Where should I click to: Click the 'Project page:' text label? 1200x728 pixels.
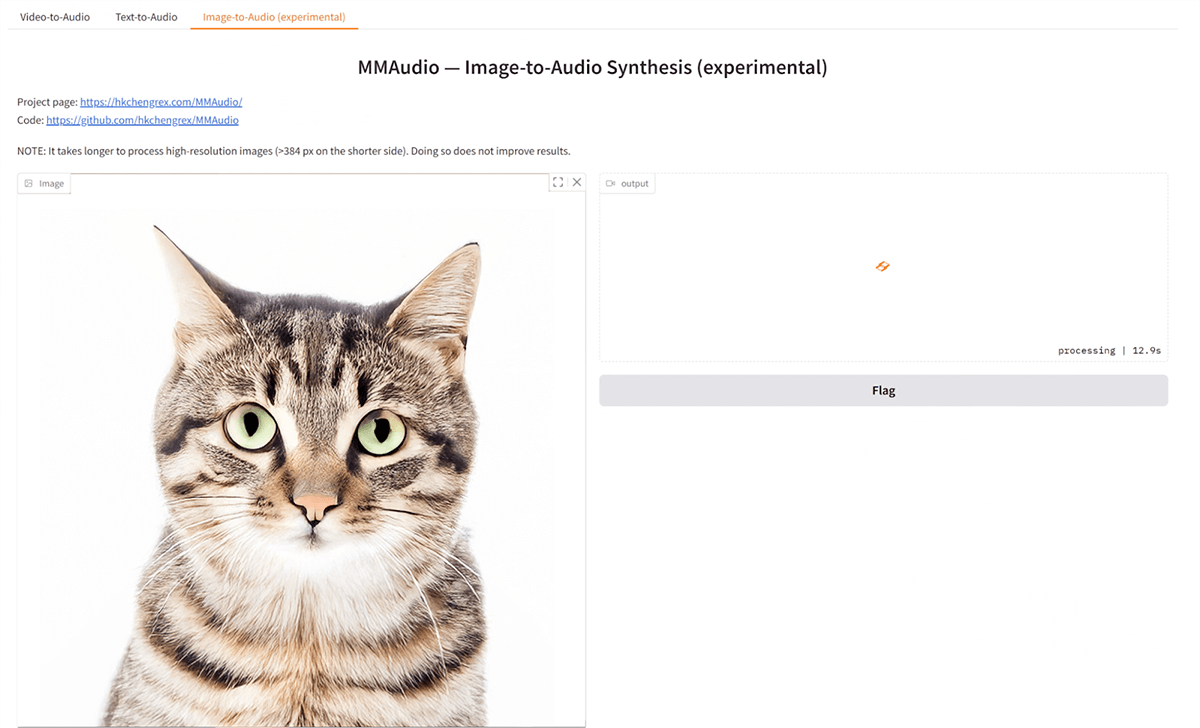(x=47, y=102)
